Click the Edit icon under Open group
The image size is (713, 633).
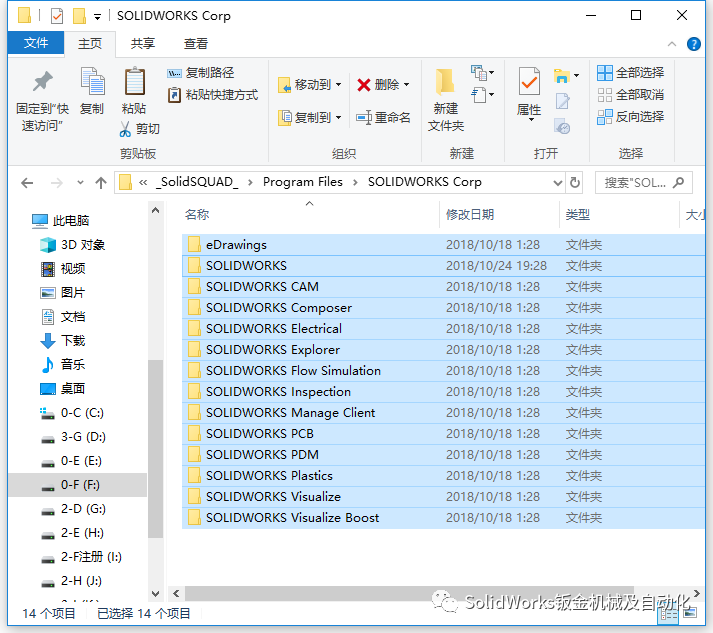pyautogui.click(x=562, y=101)
